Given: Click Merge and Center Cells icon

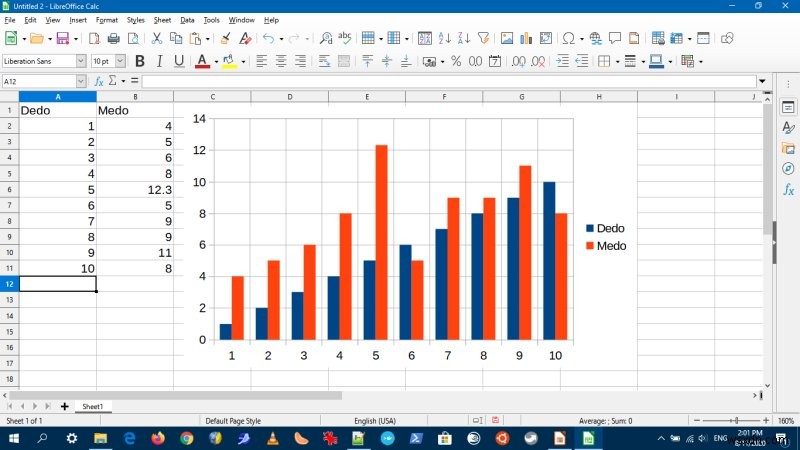Looking at the screenshot, I should point(344,61).
